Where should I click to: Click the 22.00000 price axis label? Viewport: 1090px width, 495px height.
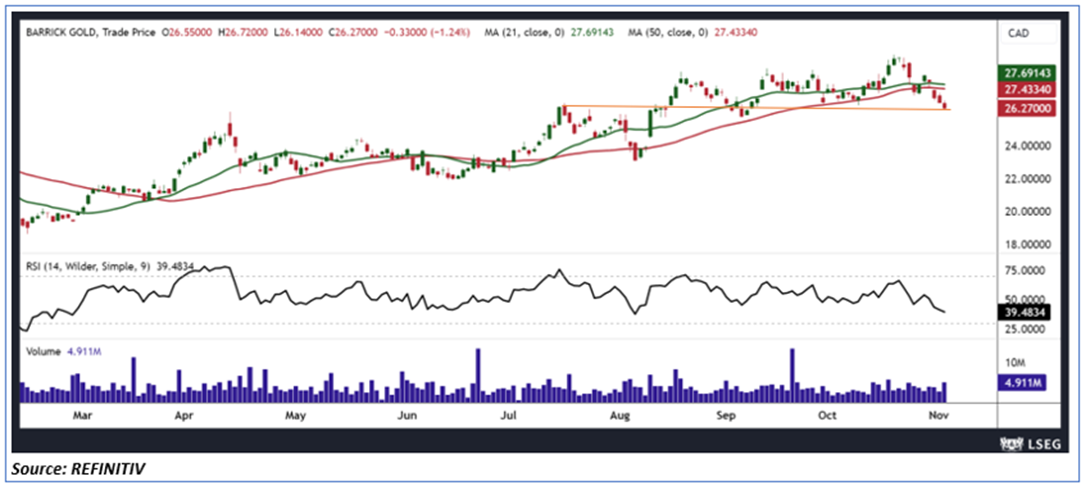click(x=1027, y=179)
